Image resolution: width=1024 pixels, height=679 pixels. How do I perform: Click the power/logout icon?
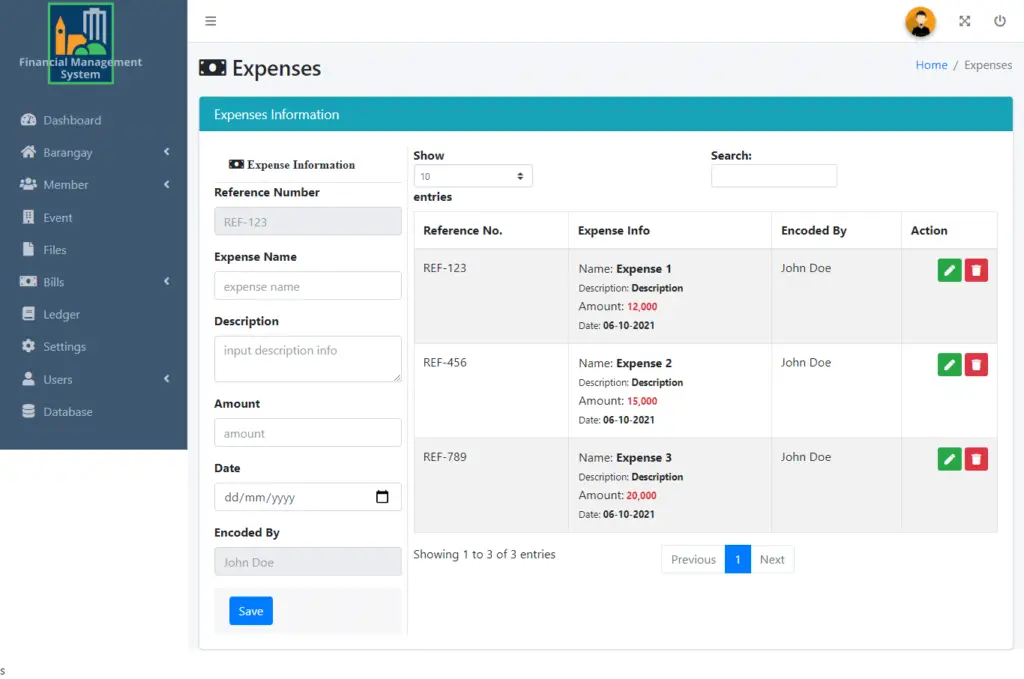coord(999,20)
